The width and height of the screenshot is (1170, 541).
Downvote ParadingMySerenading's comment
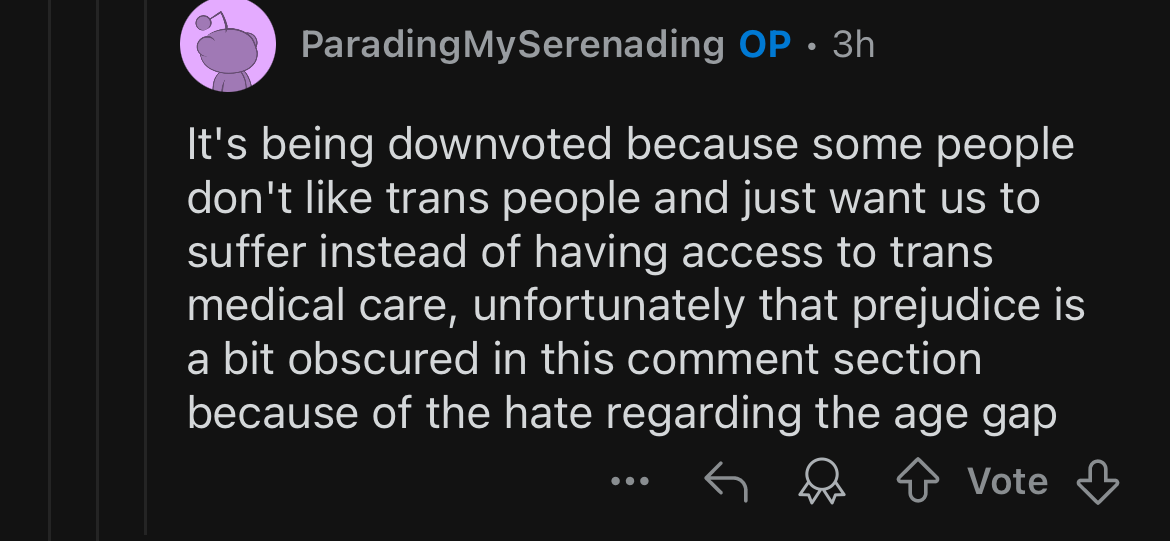(x=1098, y=482)
